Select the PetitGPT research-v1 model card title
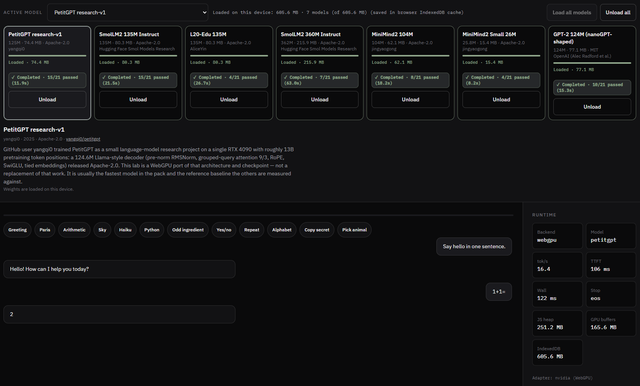 tap(35, 34)
